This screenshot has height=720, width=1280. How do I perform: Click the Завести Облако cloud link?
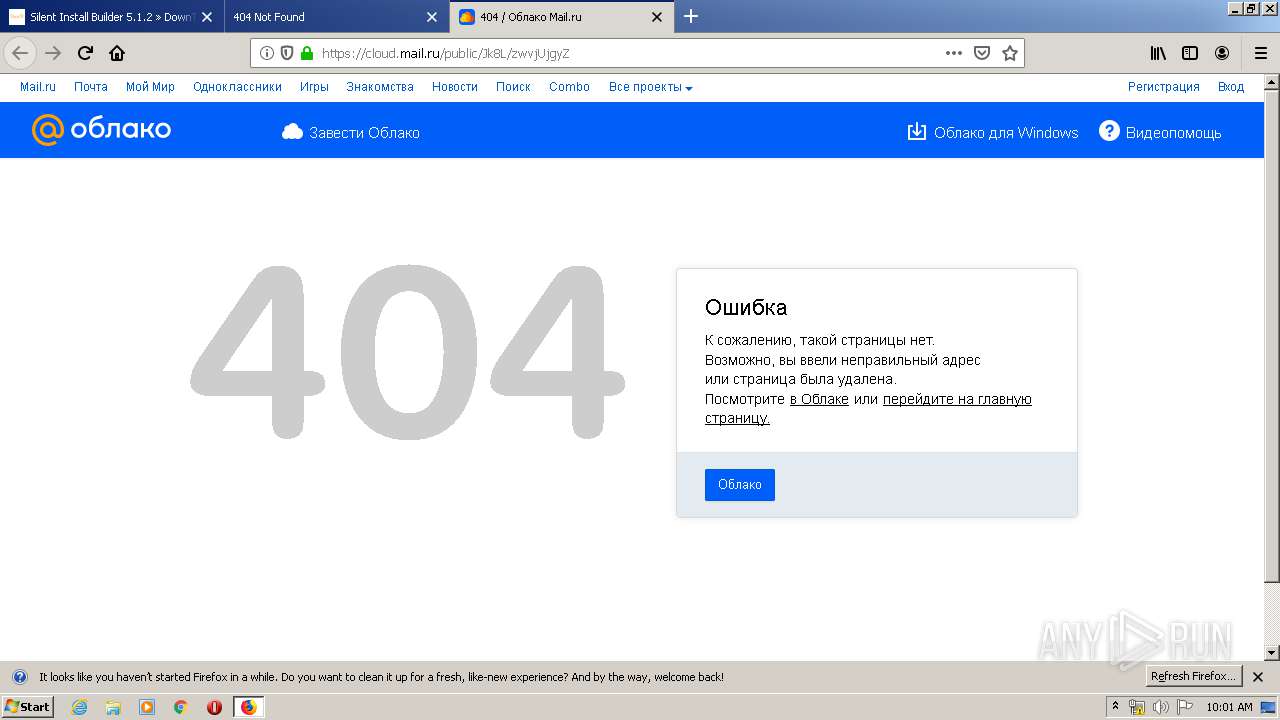click(351, 132)
